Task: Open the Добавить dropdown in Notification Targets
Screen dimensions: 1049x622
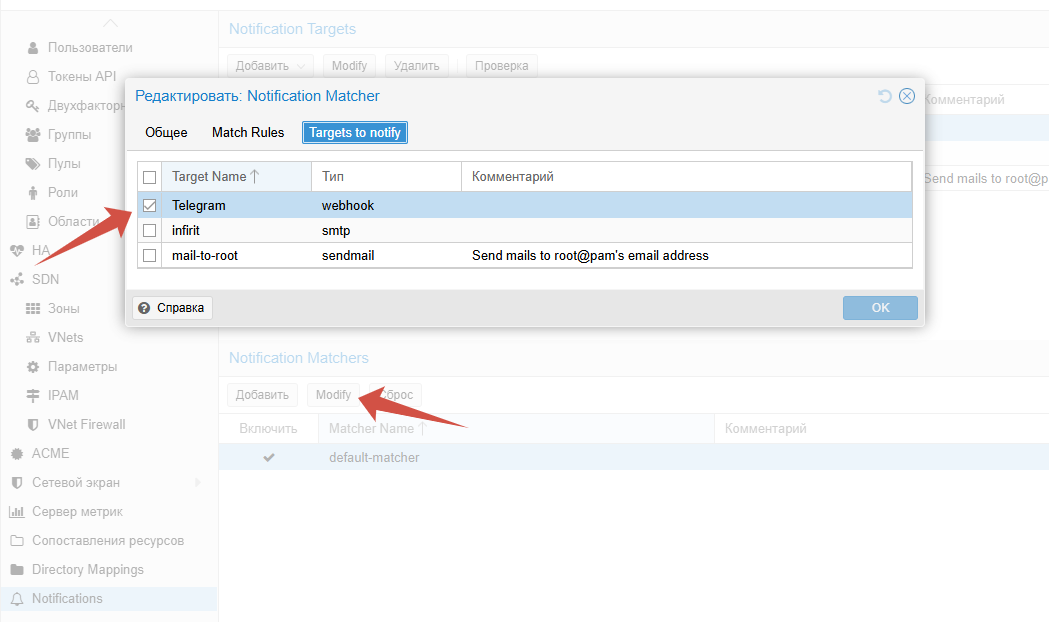Action: coord(270,66)
